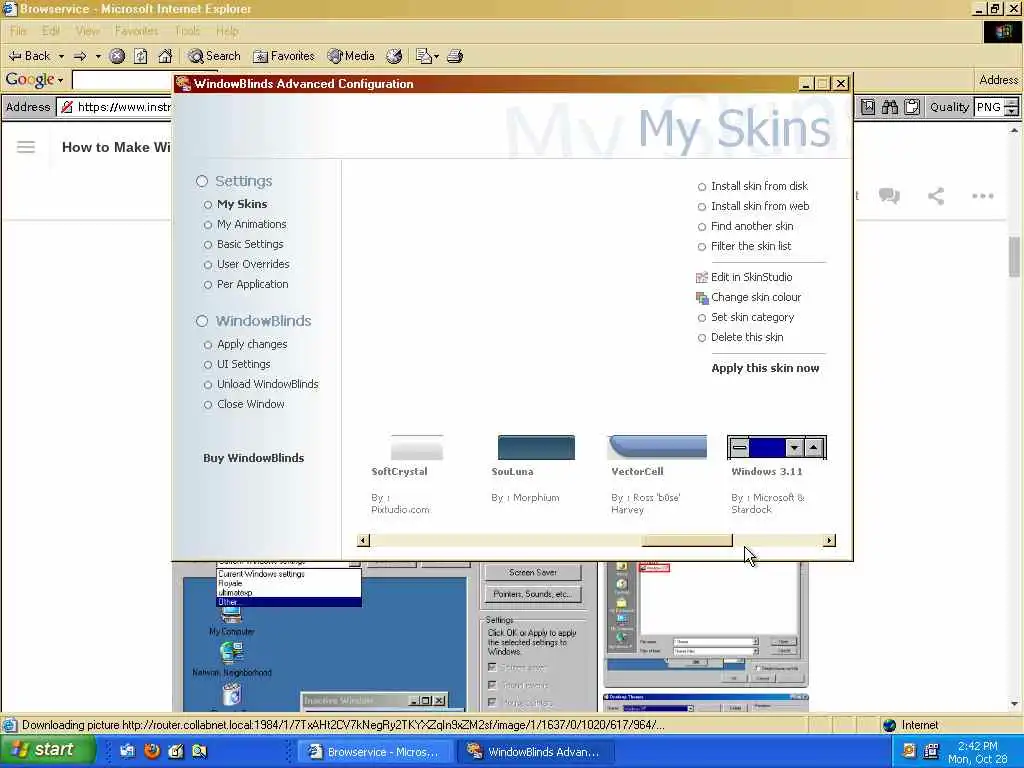Click the Home icon in IE toolbar

click(165, 56)
